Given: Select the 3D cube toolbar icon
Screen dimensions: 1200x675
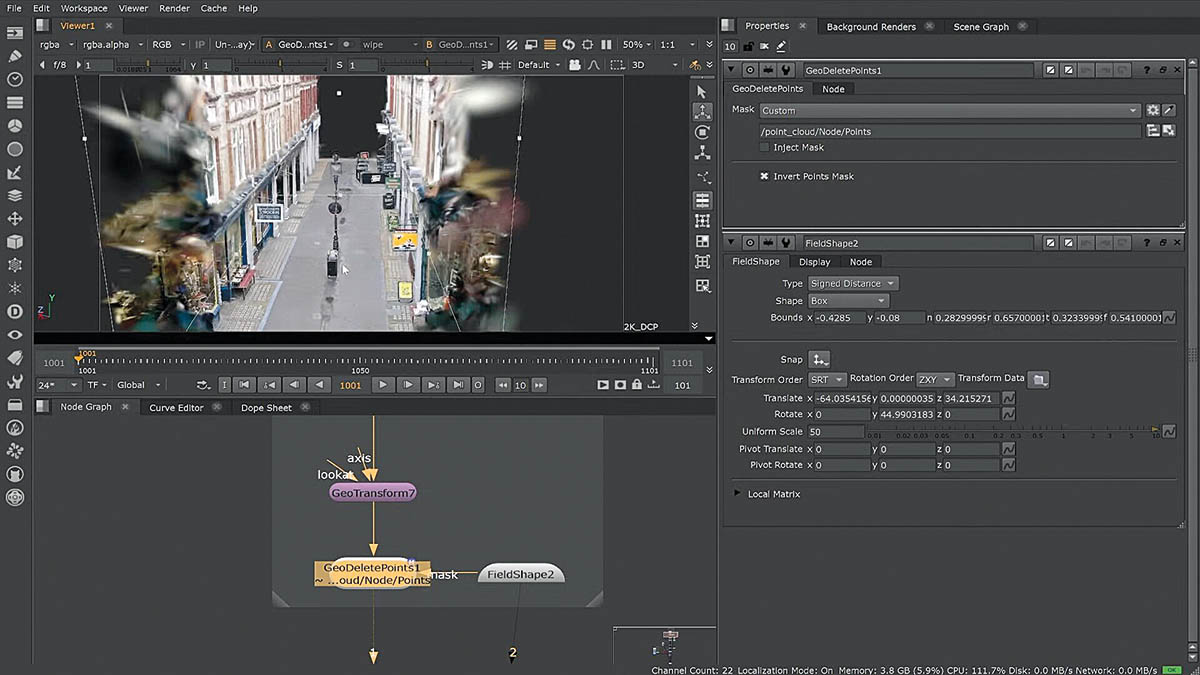Looking at the screenshot, I should click(15, 242).
